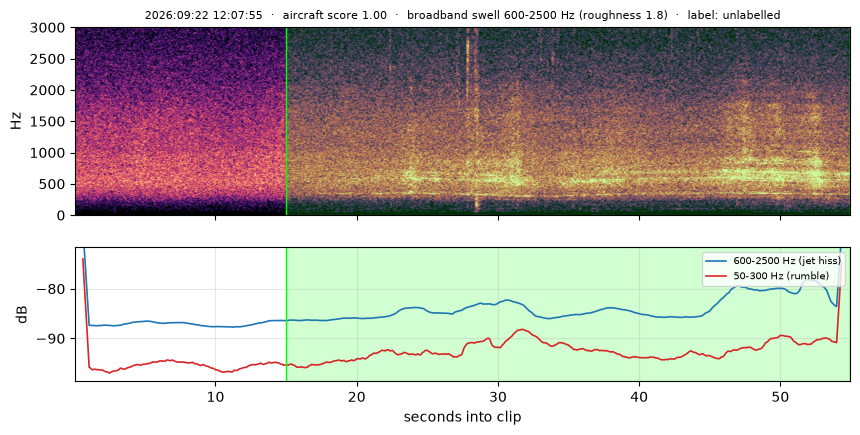
Task: Click the '40' seconds tick label
Action: [639, 396]
